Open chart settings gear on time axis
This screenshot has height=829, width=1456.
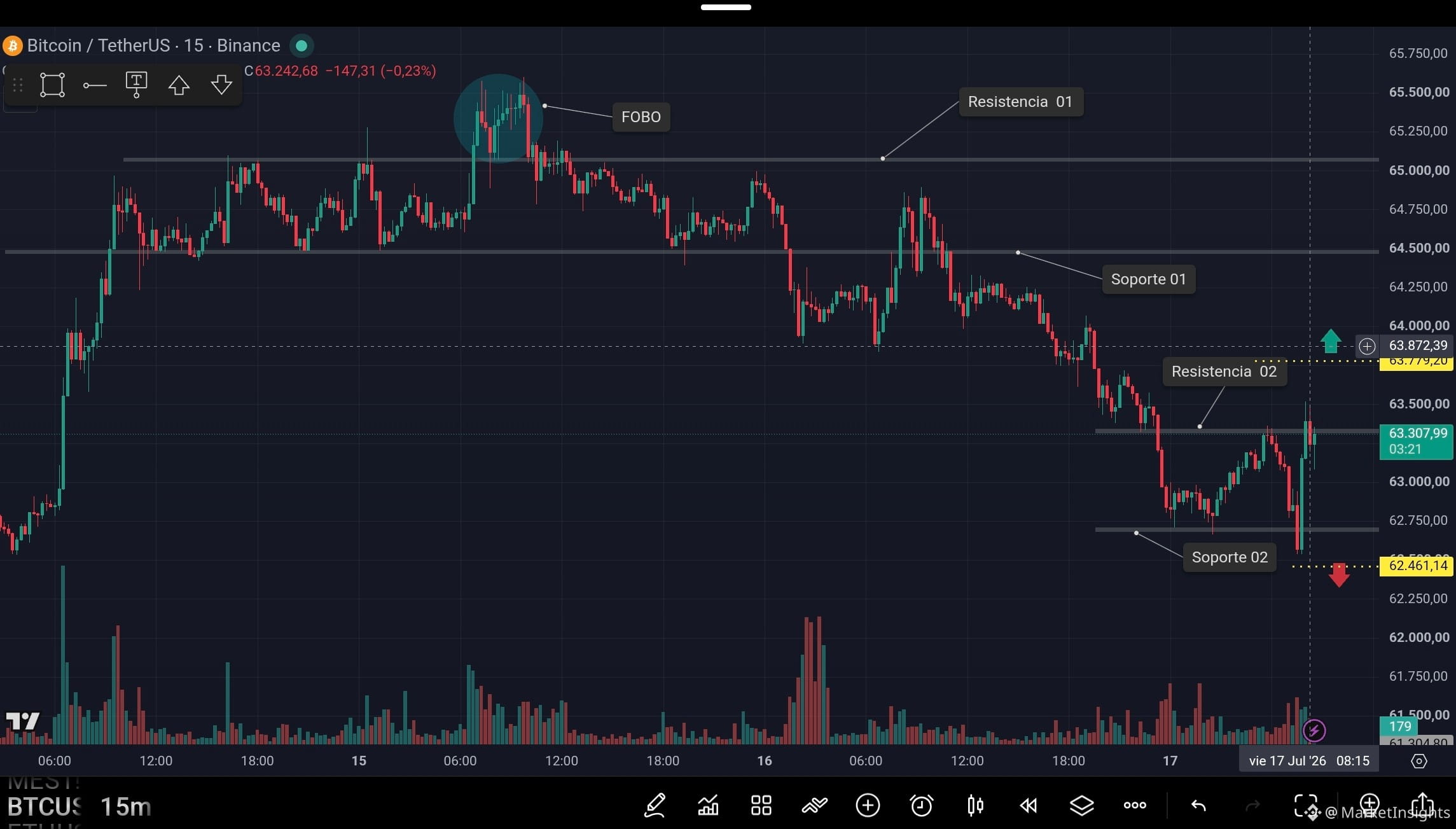1418,761
